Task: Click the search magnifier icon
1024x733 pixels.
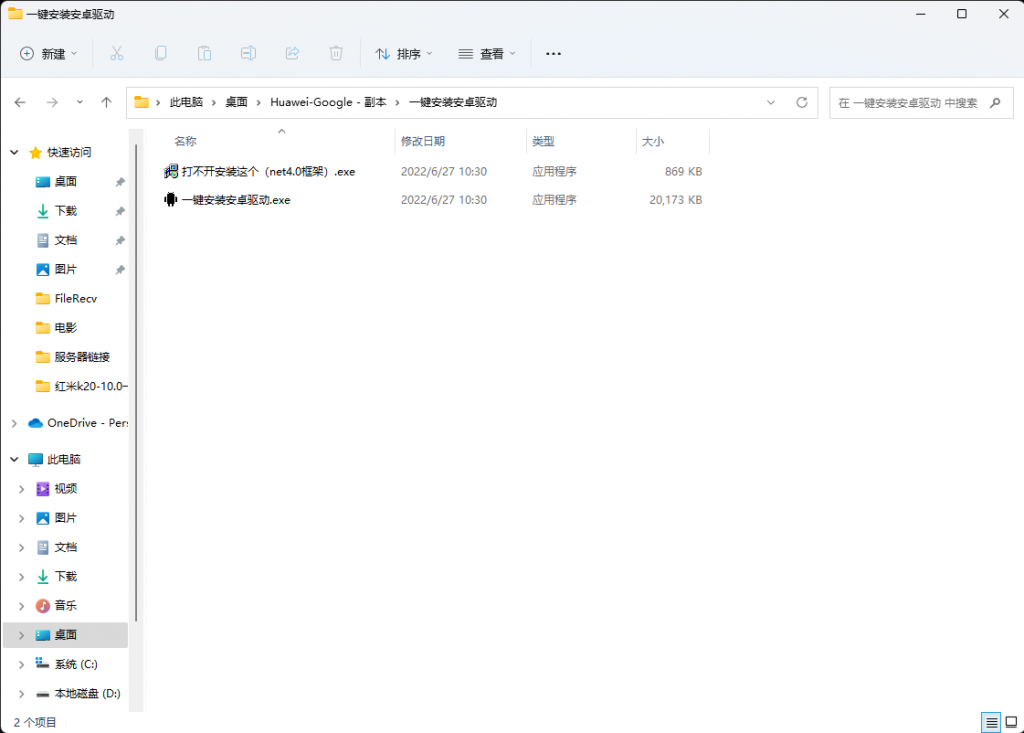Action: click(x=995, y=103)
